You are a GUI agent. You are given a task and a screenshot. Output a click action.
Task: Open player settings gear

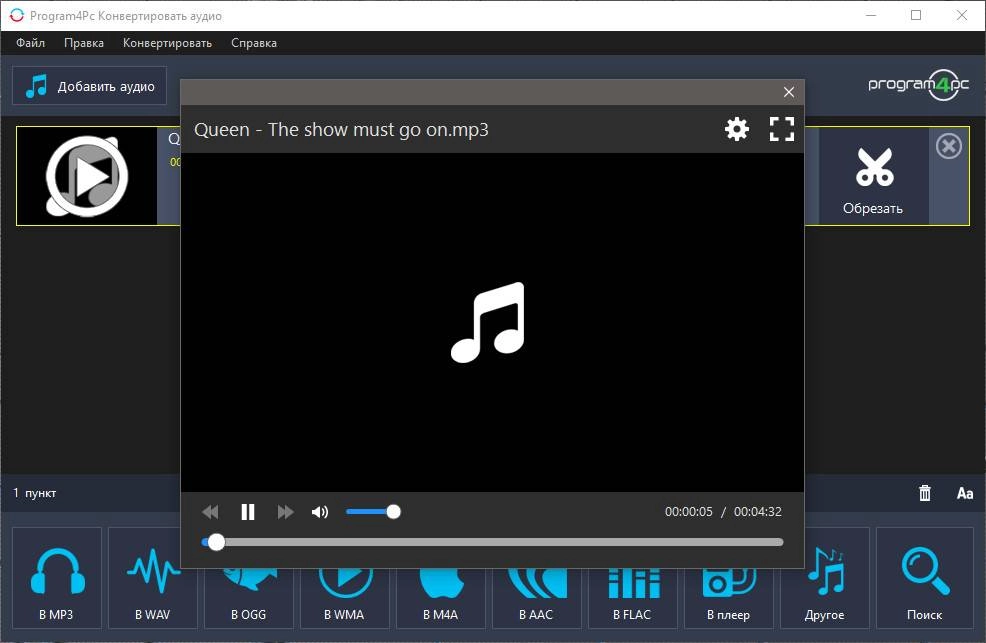pos(736,129)
